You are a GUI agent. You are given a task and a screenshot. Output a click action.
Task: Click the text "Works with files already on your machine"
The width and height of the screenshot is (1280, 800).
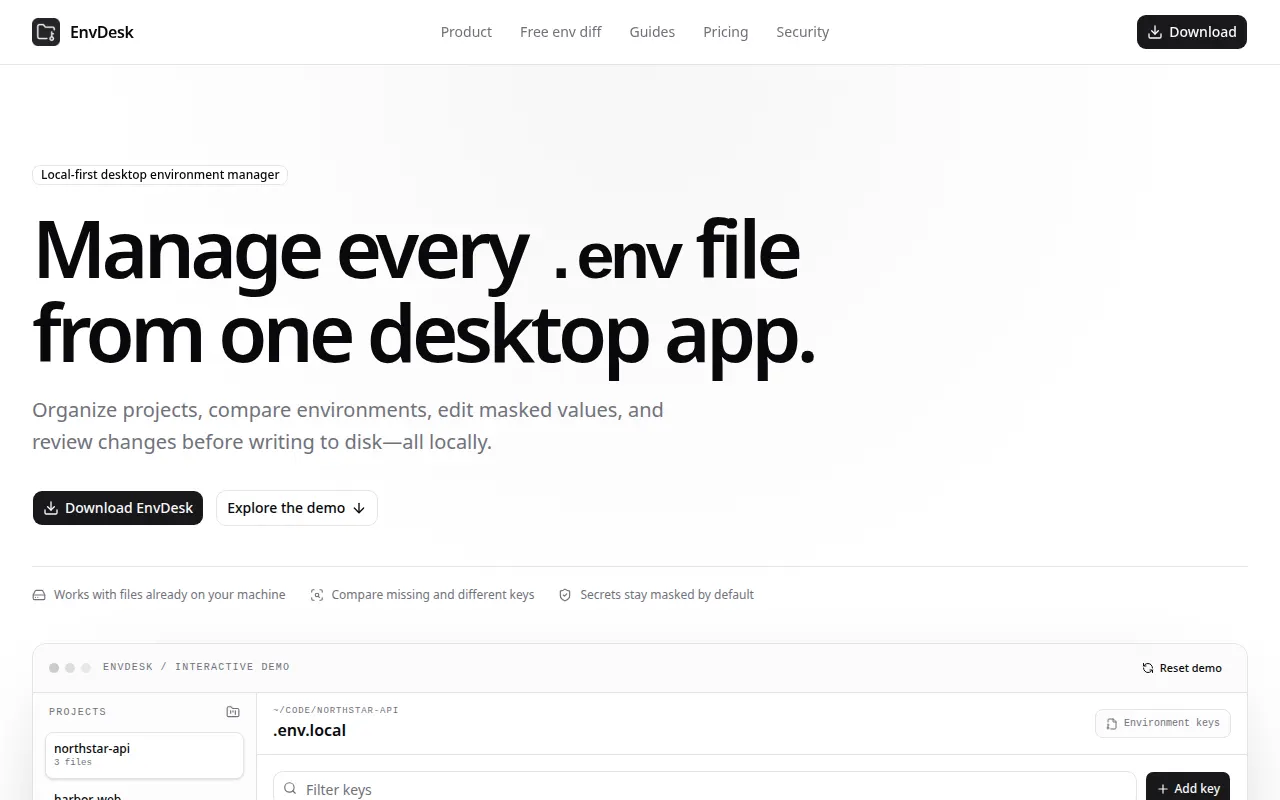(170, 595)
